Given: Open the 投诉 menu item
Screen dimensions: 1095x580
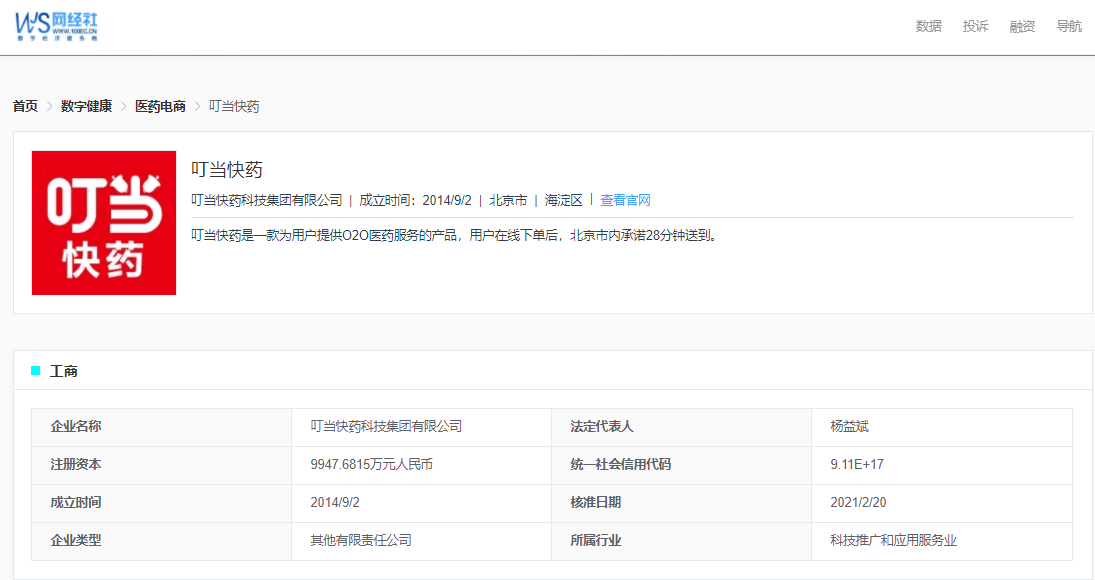Looking at the screenshot, I should point(975,27).
